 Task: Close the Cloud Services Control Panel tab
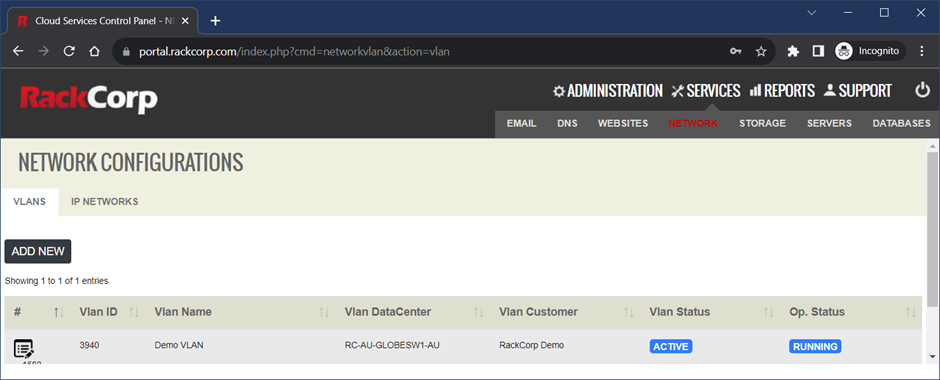pyautogui.click(x=185, y=21)
